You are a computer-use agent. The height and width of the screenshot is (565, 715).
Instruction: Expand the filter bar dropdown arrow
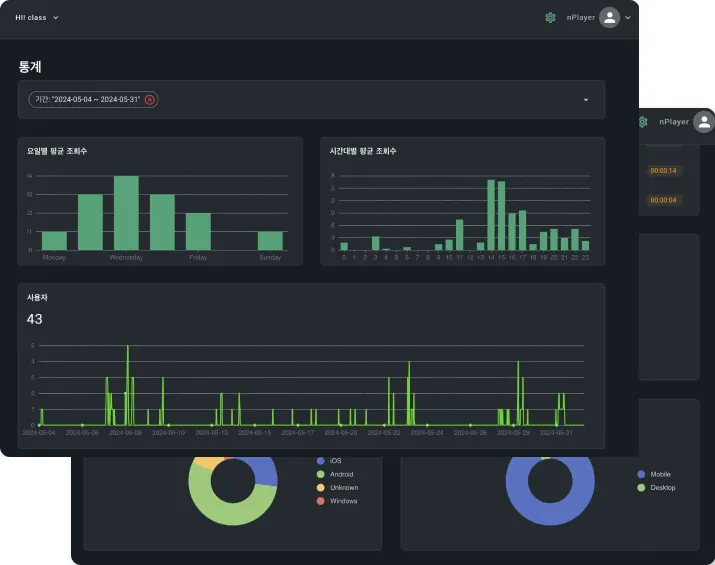586,100
